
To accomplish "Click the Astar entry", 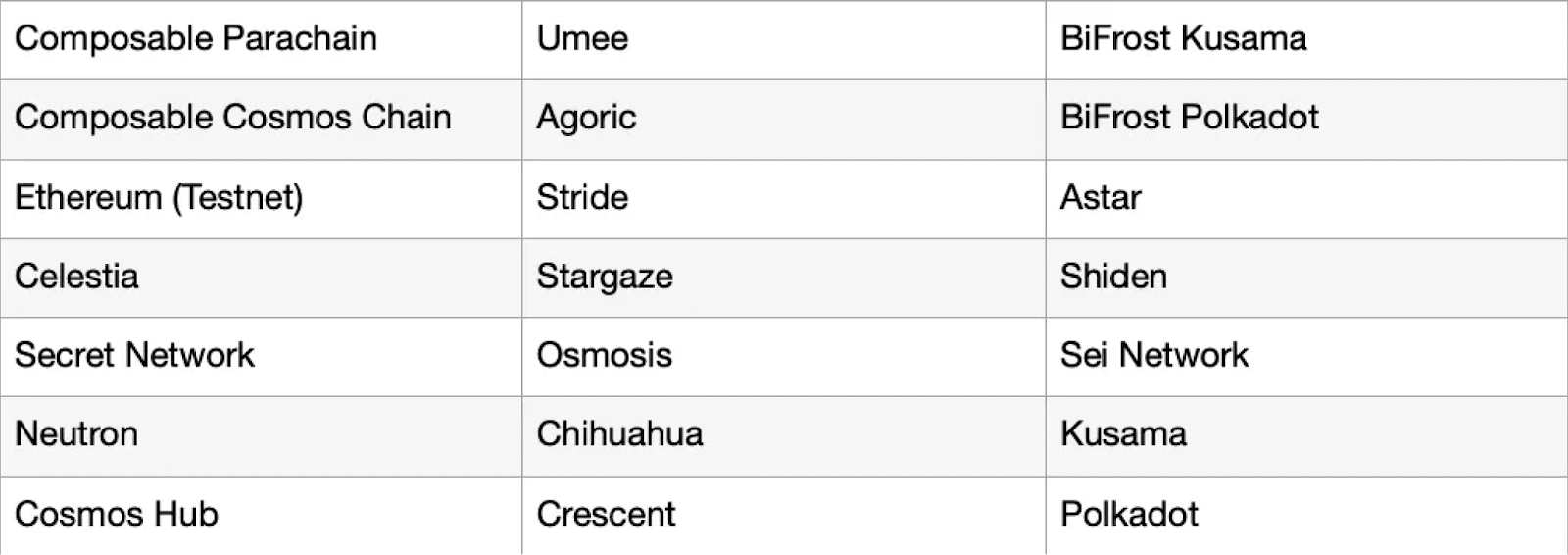I will (x=1101, y=198).
